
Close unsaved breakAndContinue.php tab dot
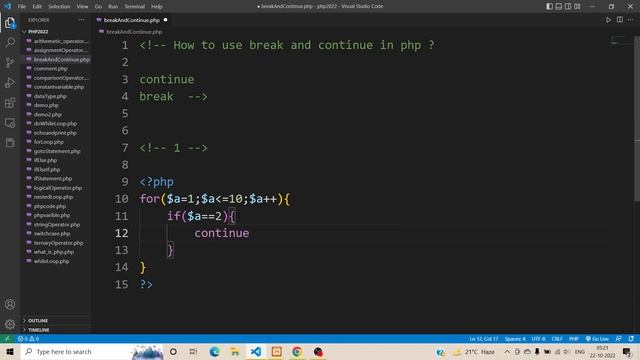pyautogui.click(x=165, y=20)
